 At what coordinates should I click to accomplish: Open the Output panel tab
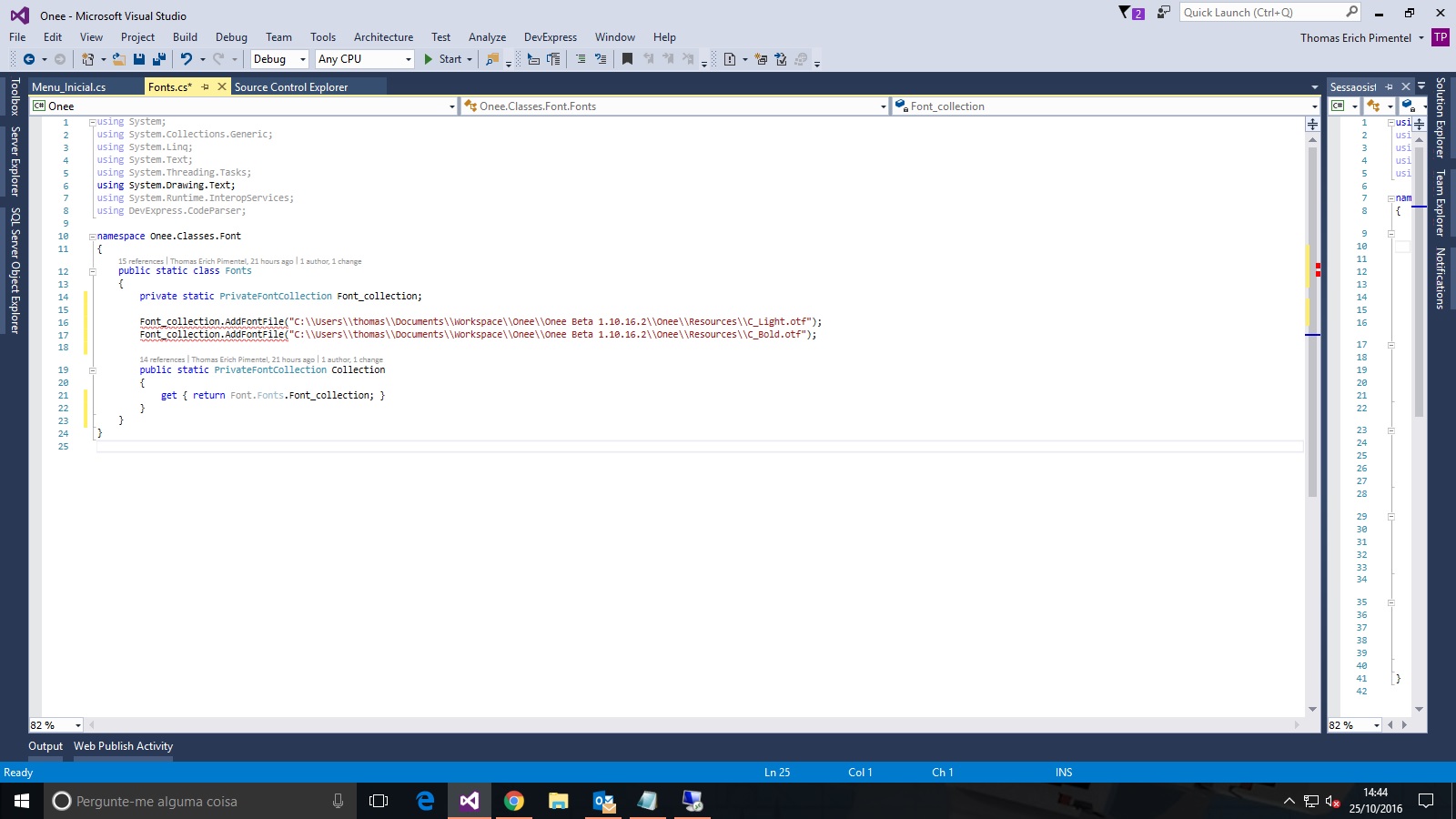tap(45, 746)
